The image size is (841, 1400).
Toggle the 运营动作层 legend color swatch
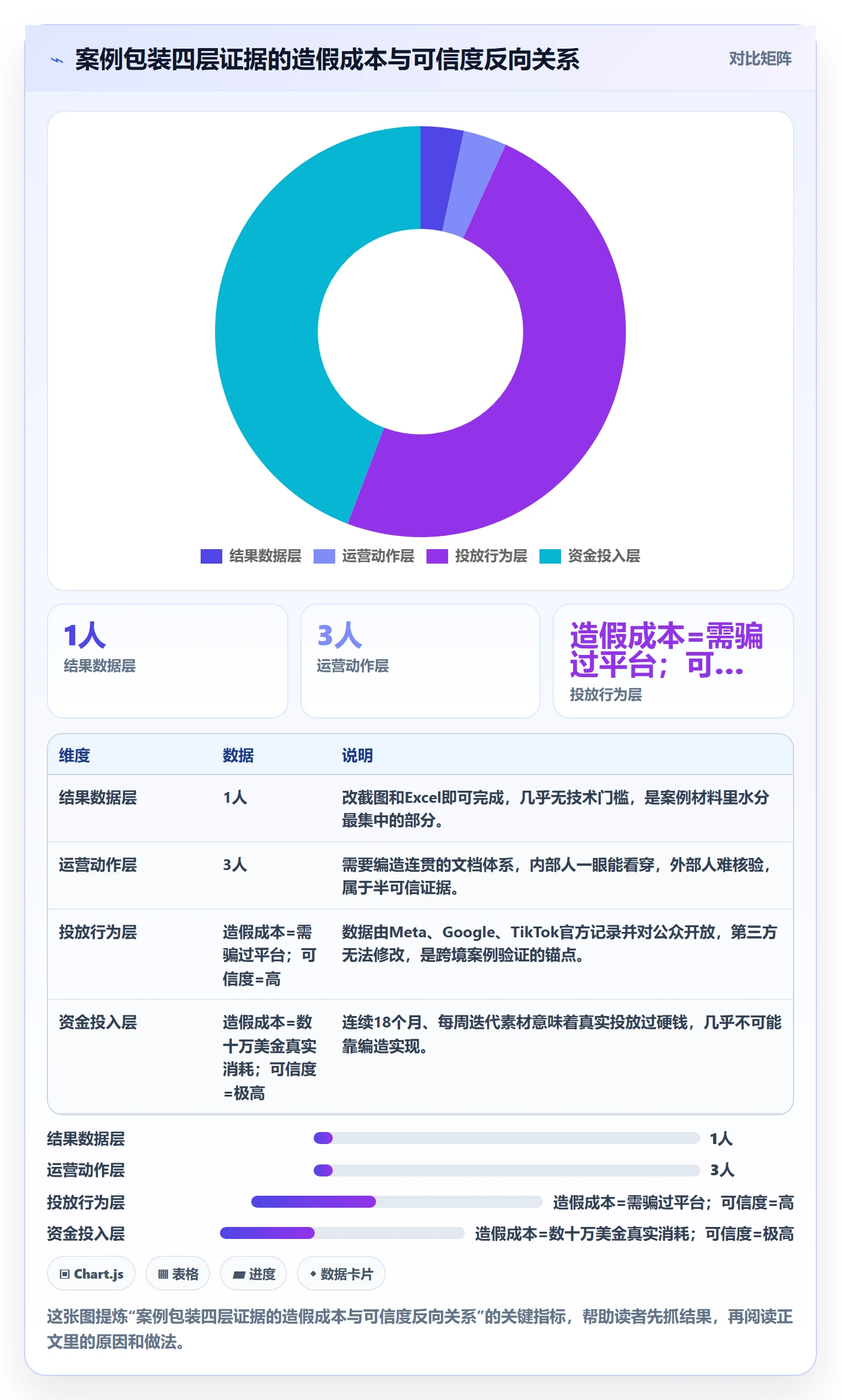coord(324,556)
